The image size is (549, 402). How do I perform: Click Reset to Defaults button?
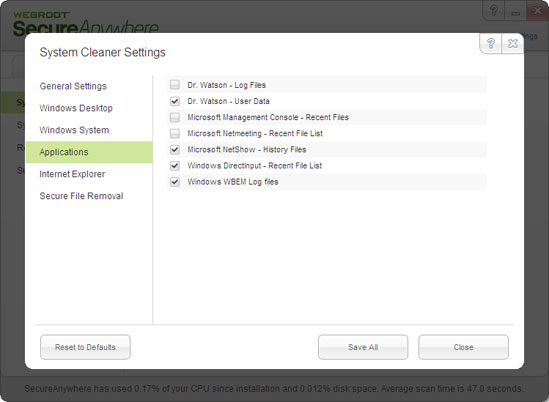(85, 347)
